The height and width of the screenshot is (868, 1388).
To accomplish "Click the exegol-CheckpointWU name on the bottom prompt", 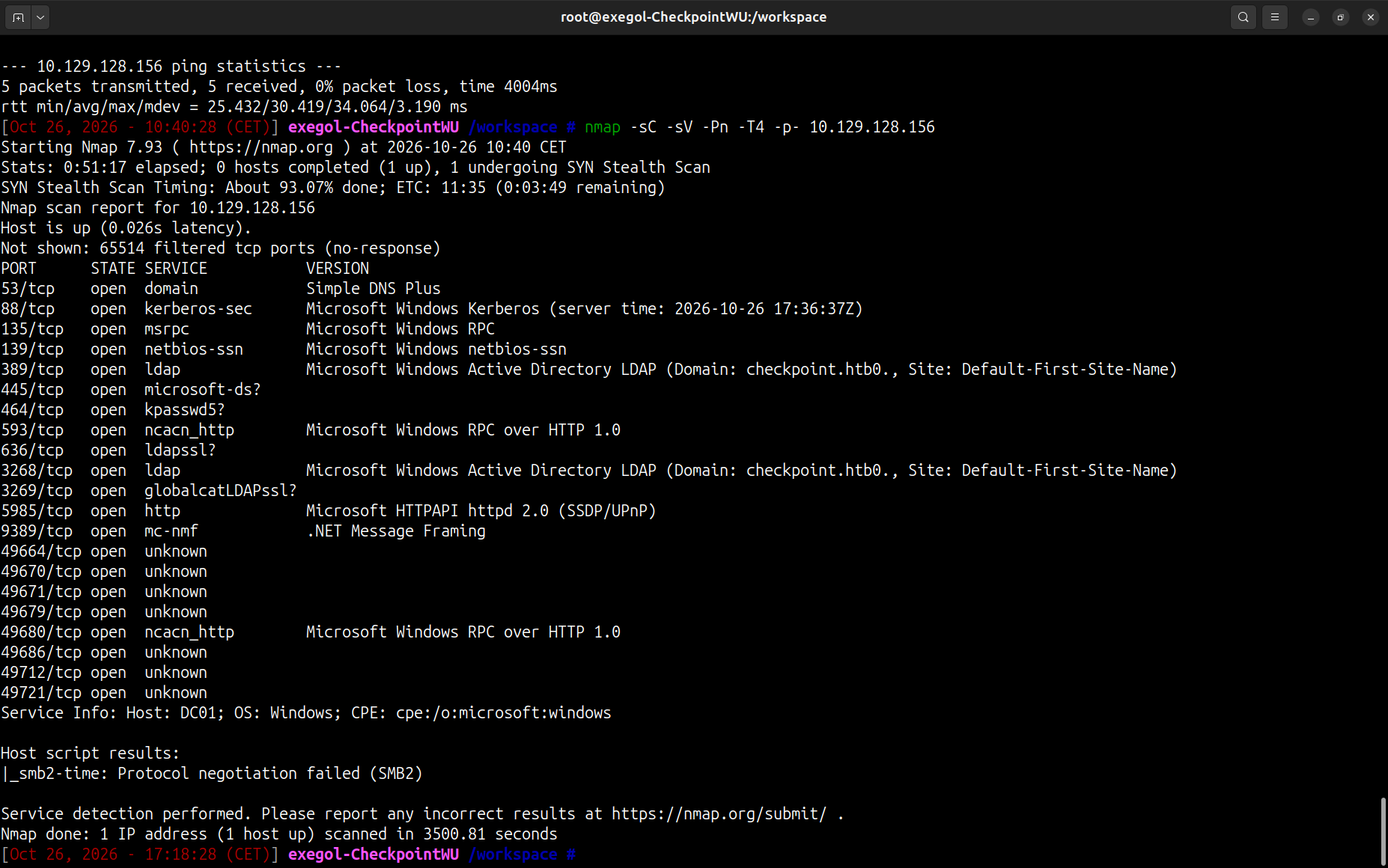I will pos(374,855).
